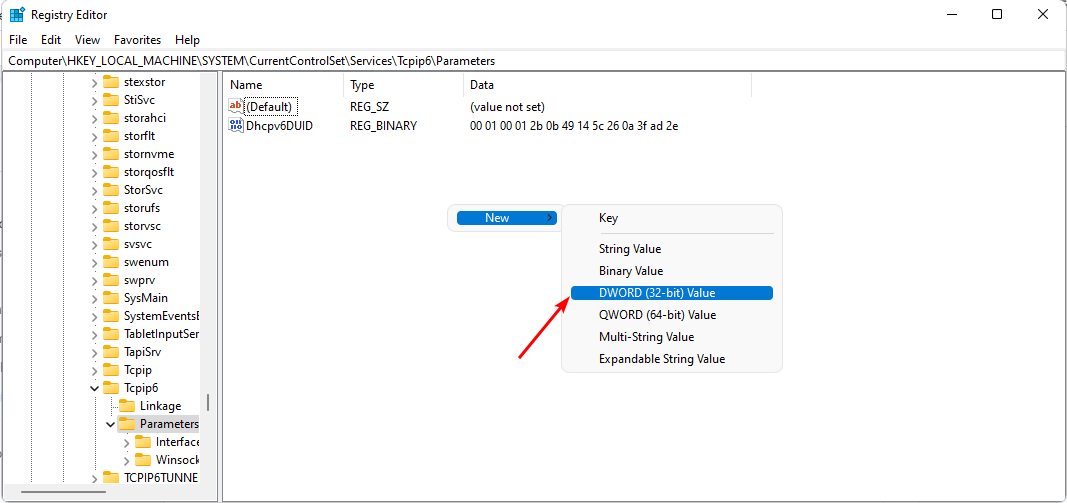Click the storahci folder icon
This screenshot has height=503, width=1067.
click(111, 118)
